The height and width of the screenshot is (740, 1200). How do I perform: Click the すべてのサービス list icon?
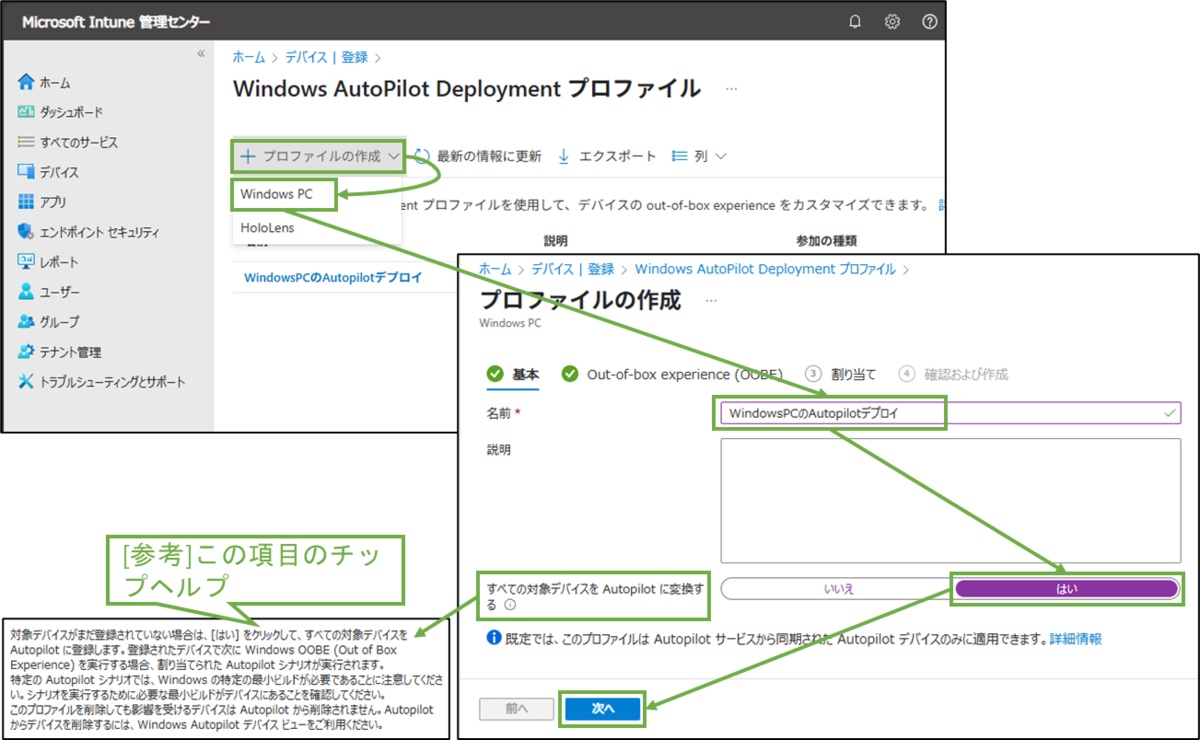tap(26, 142)
